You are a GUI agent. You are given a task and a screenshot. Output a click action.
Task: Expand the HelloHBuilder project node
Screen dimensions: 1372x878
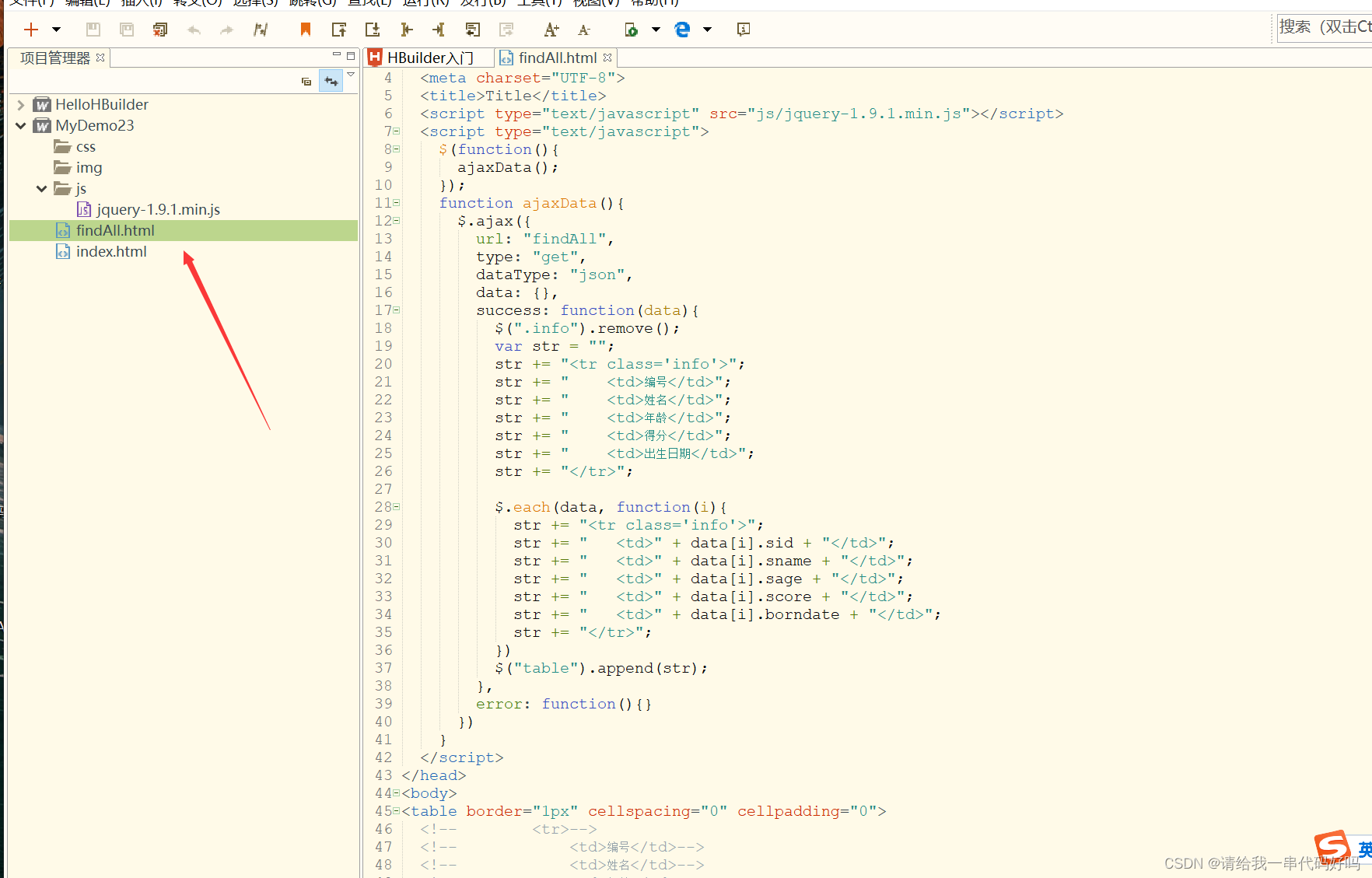point(19,103)
